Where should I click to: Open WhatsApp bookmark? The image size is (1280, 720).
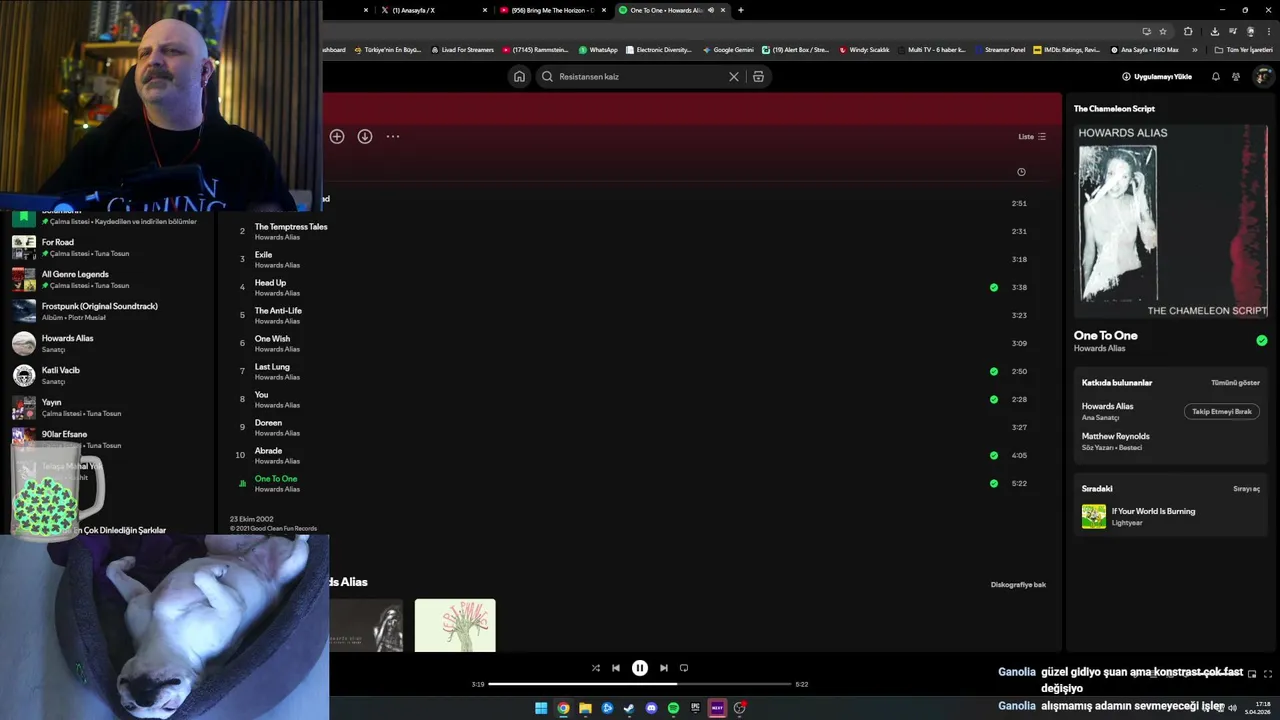coord(598,49)
